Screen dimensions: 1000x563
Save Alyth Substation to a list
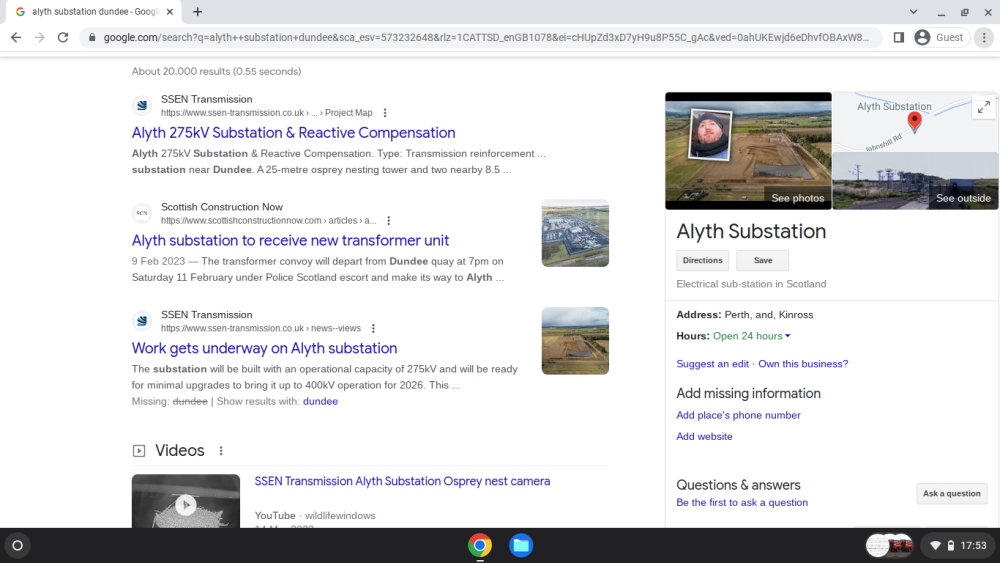(x=763, y=260)
